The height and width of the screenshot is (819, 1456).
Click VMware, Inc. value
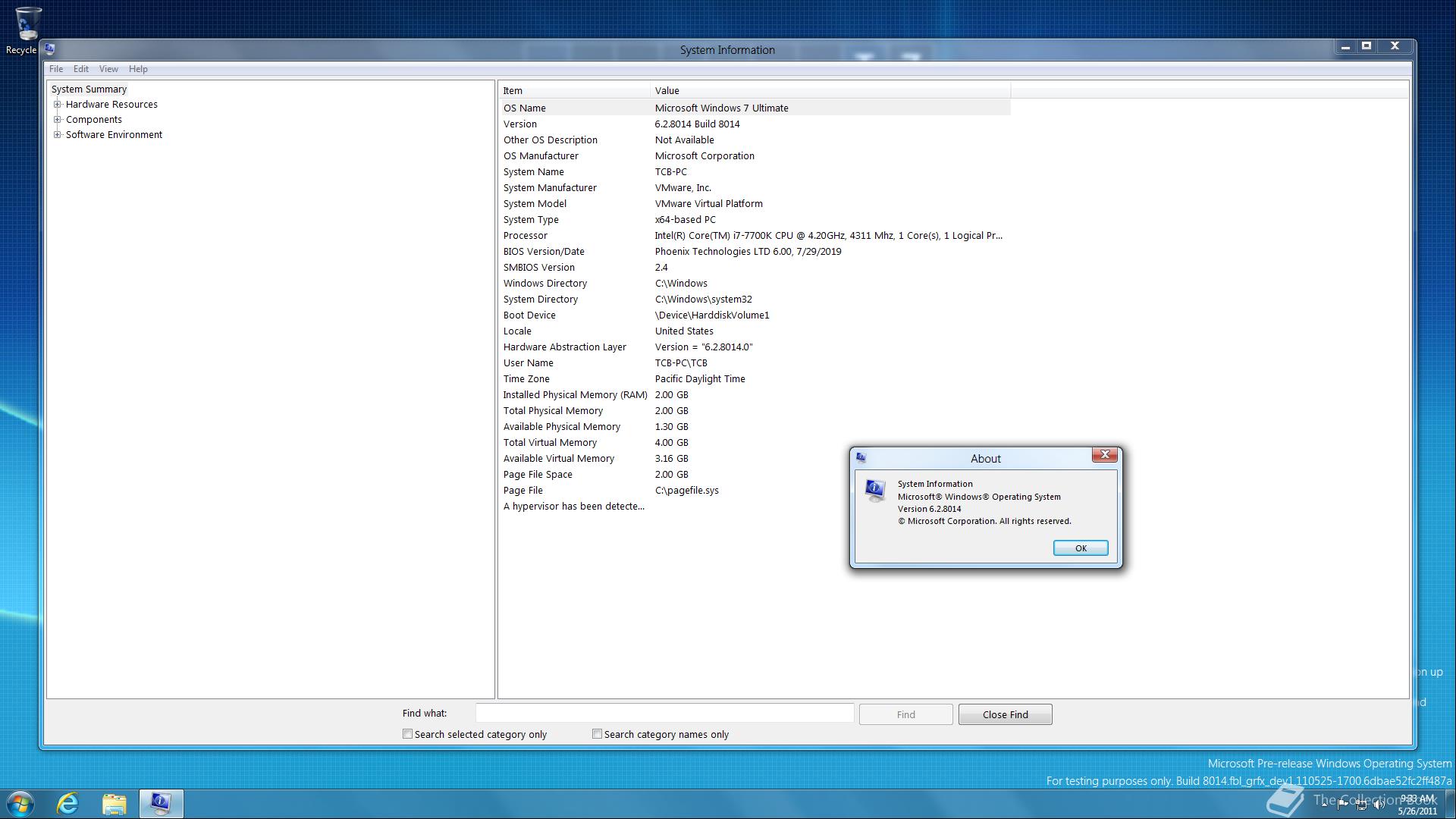click(x=683, y=188)
